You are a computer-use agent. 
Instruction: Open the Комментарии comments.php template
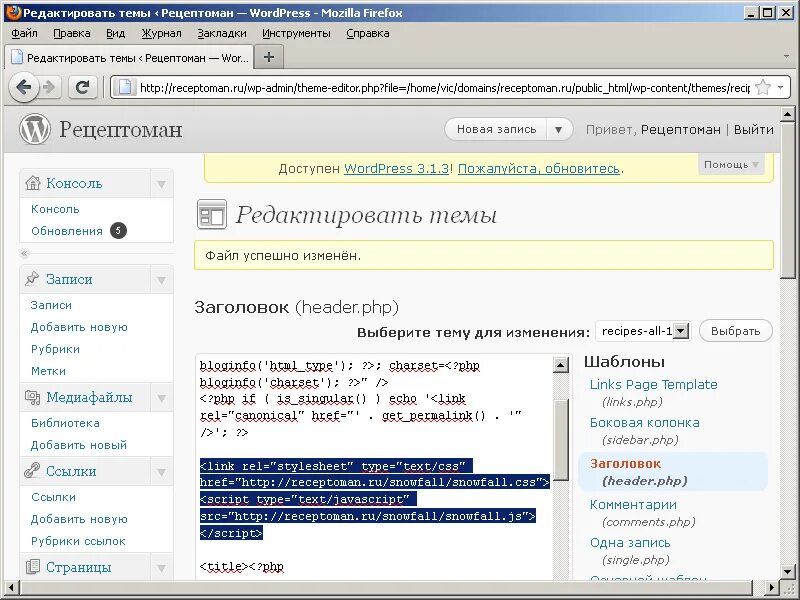(633, 504)
